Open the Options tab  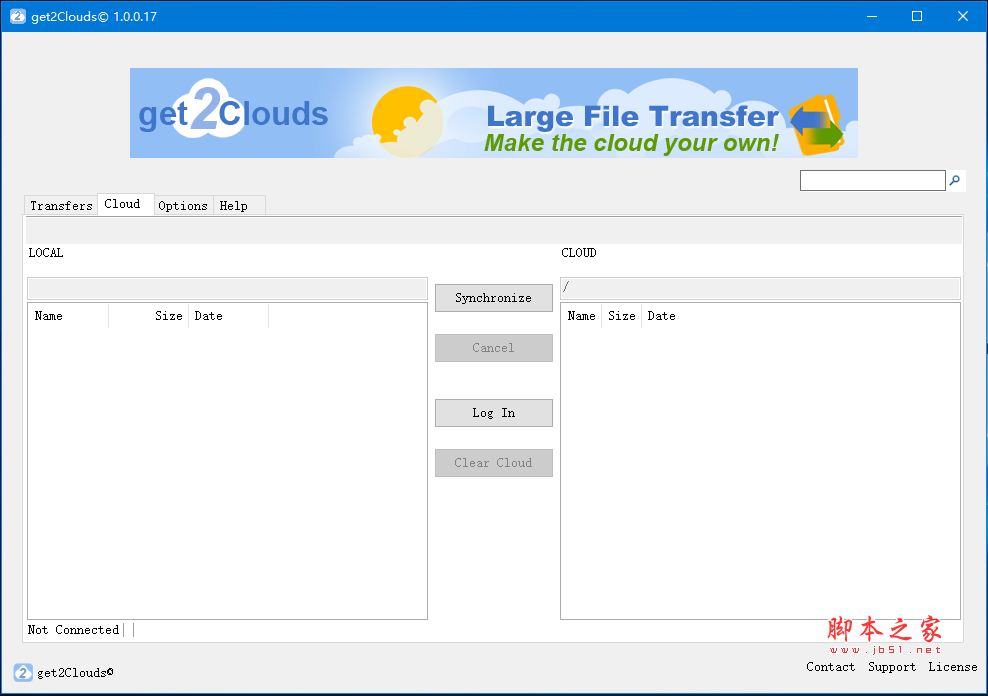[x=183, y=205]
